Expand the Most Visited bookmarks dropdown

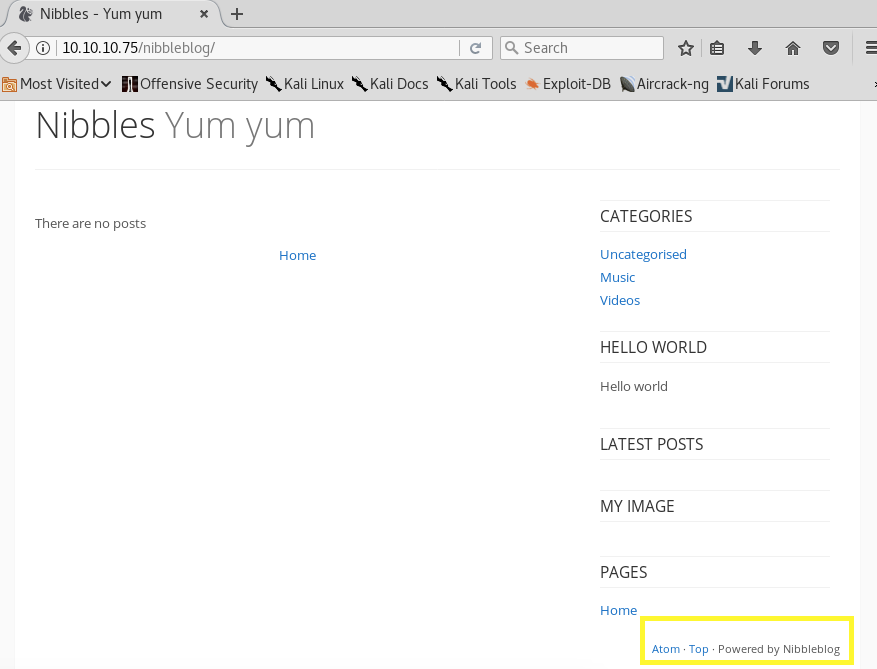[x=57, y=84]
